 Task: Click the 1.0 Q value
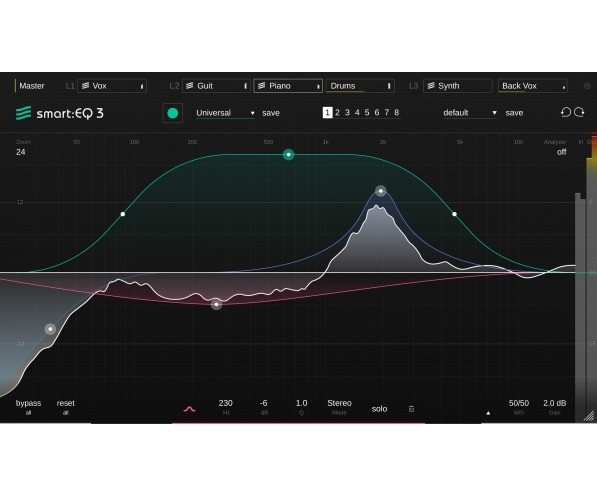(301, 403)
